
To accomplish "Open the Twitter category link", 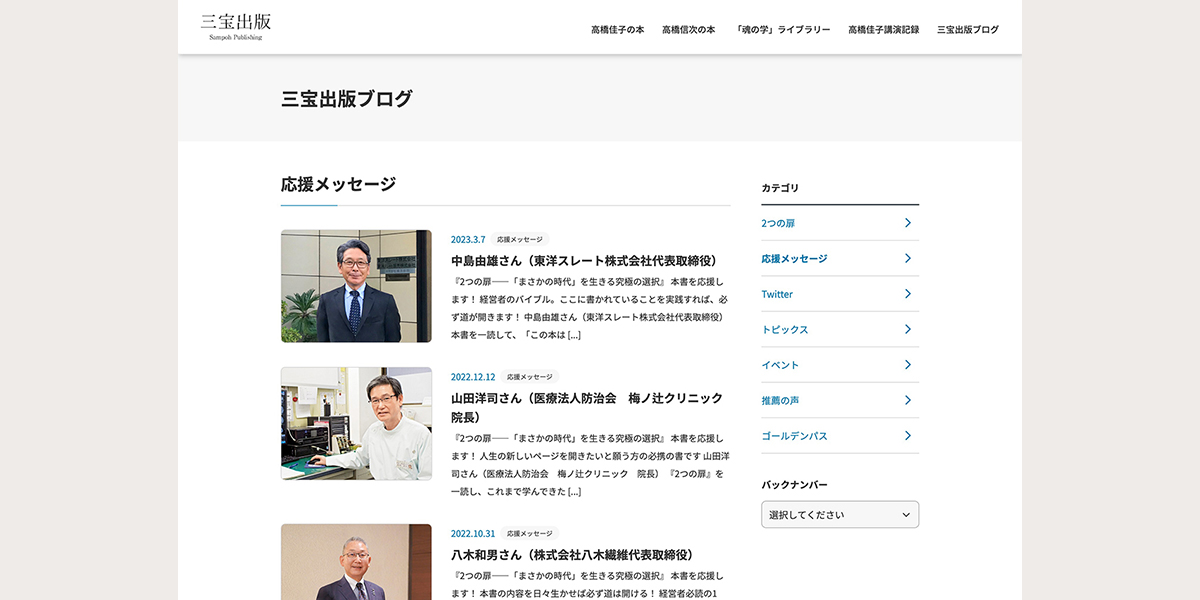I will [x=777, y=294].
